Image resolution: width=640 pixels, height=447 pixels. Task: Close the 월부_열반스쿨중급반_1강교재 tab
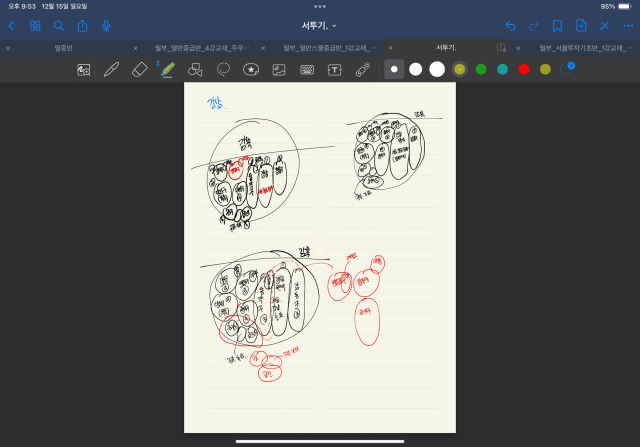pyautogui.click(x=263, y=48)
